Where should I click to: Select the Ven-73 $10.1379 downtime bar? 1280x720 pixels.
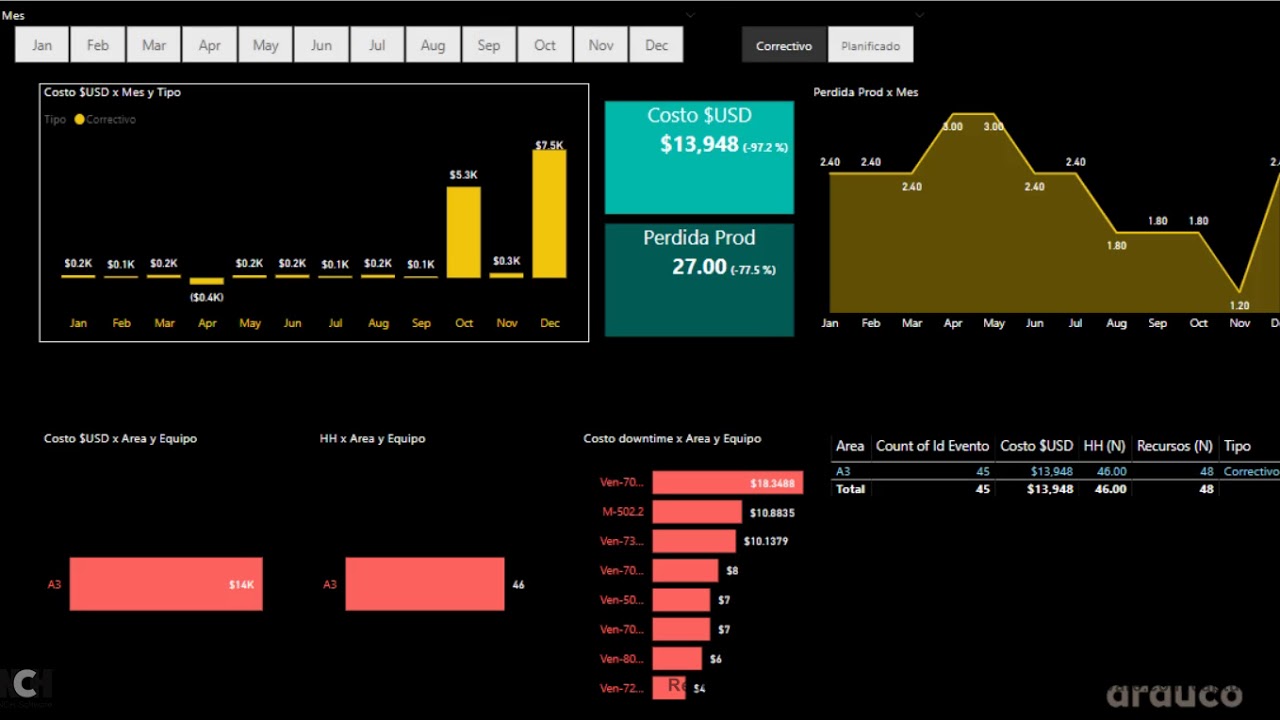pyautogui.click(x=694, y=541)
